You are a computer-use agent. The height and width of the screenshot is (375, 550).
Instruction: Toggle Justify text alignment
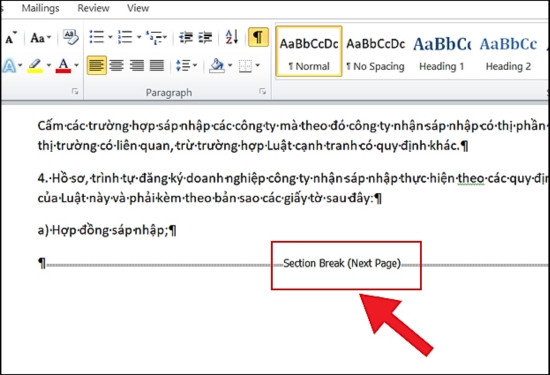[157, 65]
